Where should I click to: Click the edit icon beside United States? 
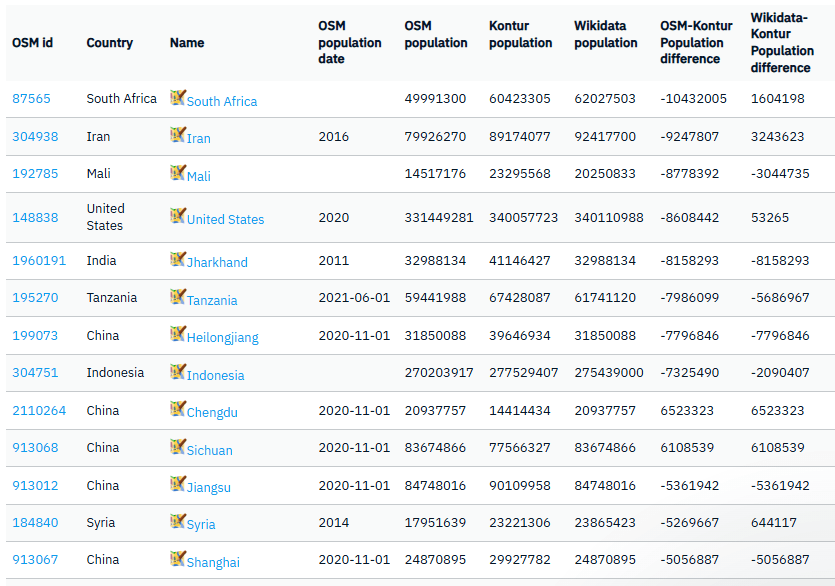pos(178,216)
